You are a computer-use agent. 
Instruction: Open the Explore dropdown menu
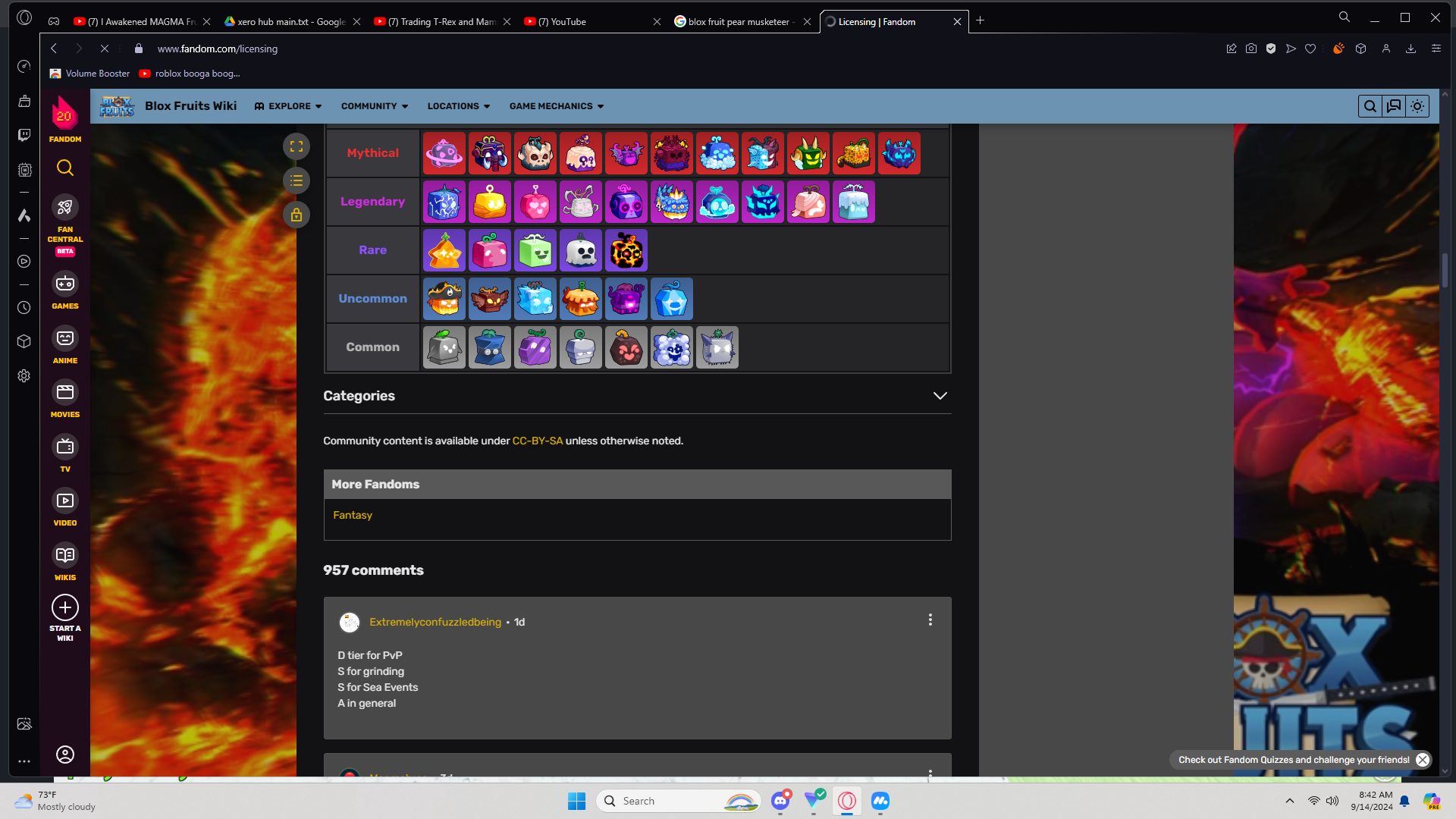point(288,106)
